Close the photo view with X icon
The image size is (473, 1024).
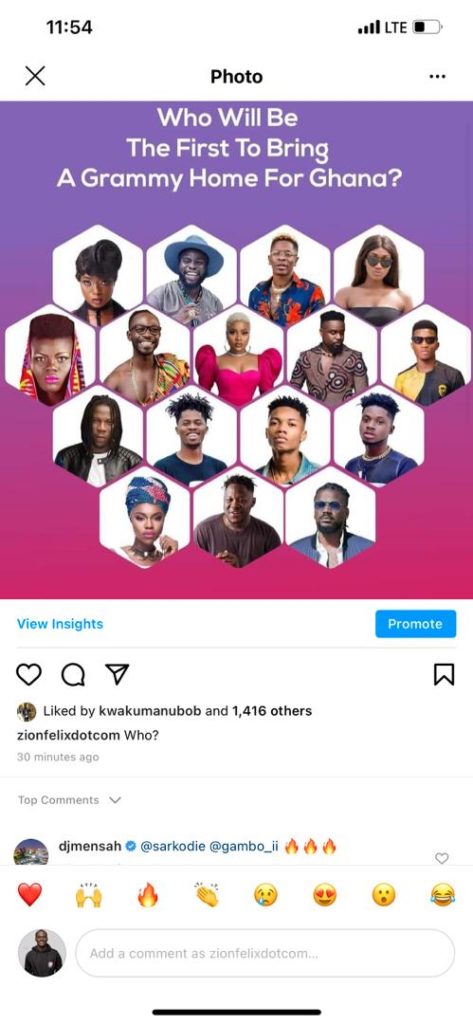click(x=35, y=76)
